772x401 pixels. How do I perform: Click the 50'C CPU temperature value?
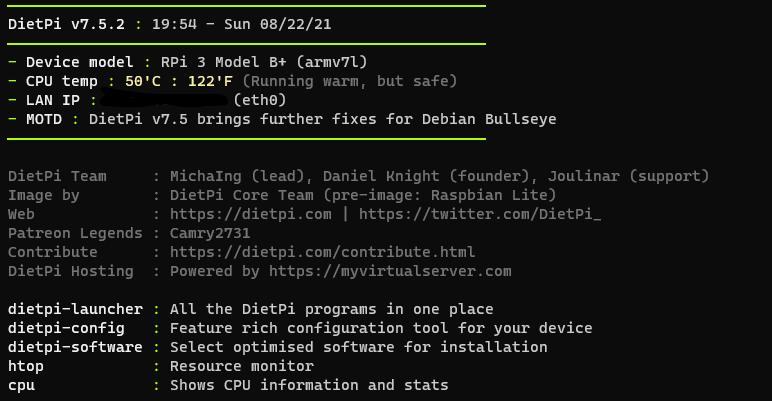click(x=143, y=81)
